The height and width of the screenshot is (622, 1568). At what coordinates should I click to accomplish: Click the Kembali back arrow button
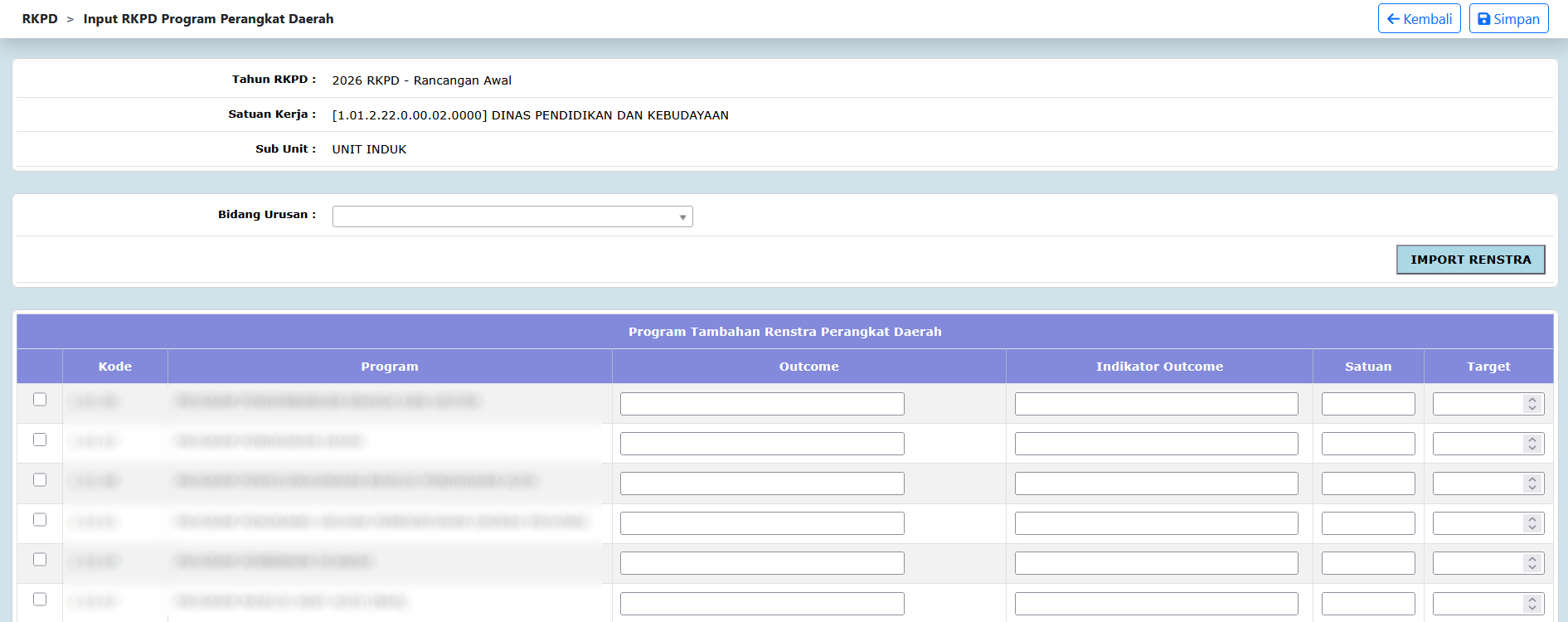(x=1419, y=19)
